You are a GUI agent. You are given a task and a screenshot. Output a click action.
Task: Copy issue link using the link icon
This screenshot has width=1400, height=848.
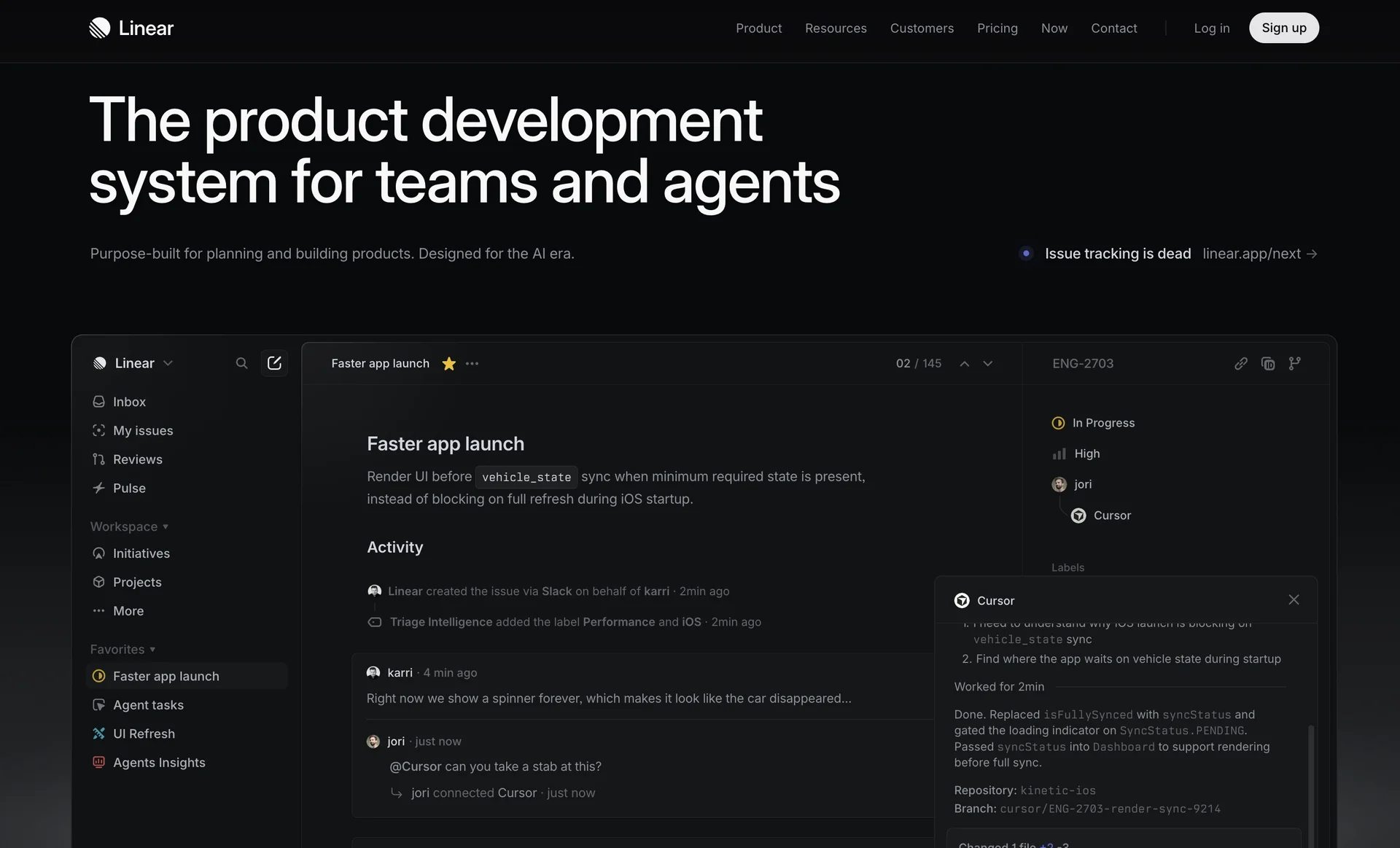(1240, 363)
